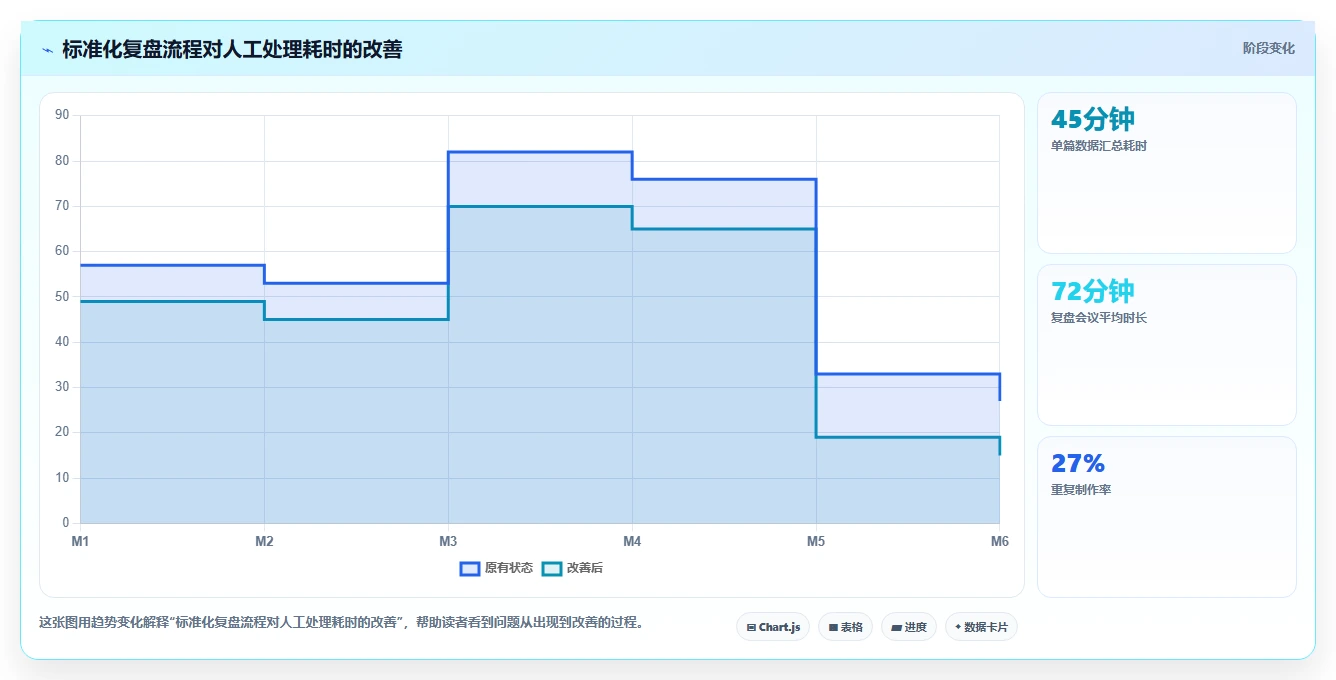The height and width of the screenshot is (680, 1336).
Task: Click the 30 y-axis tick label
Action: (62, 387)
